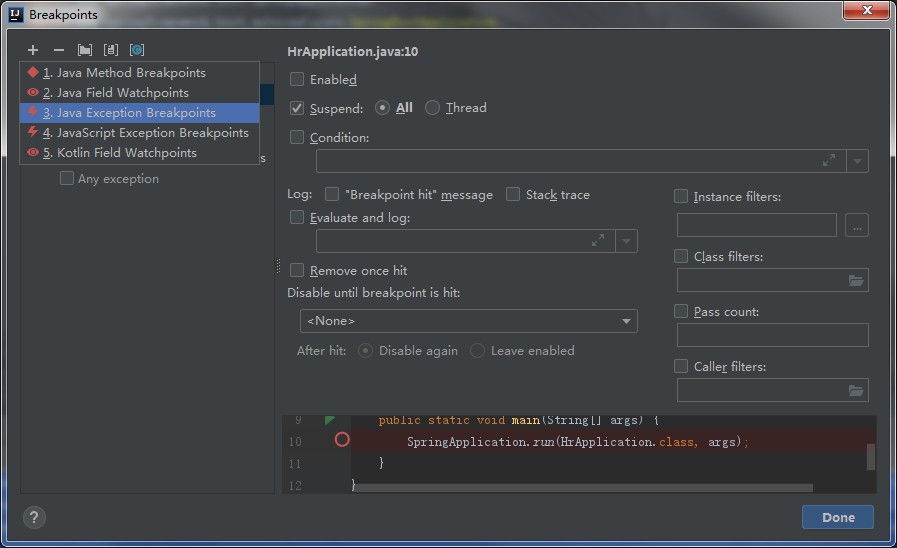Open the Evaluate and log history dropdown
This screenshot has height=548, width=897.
coord(626,241)
